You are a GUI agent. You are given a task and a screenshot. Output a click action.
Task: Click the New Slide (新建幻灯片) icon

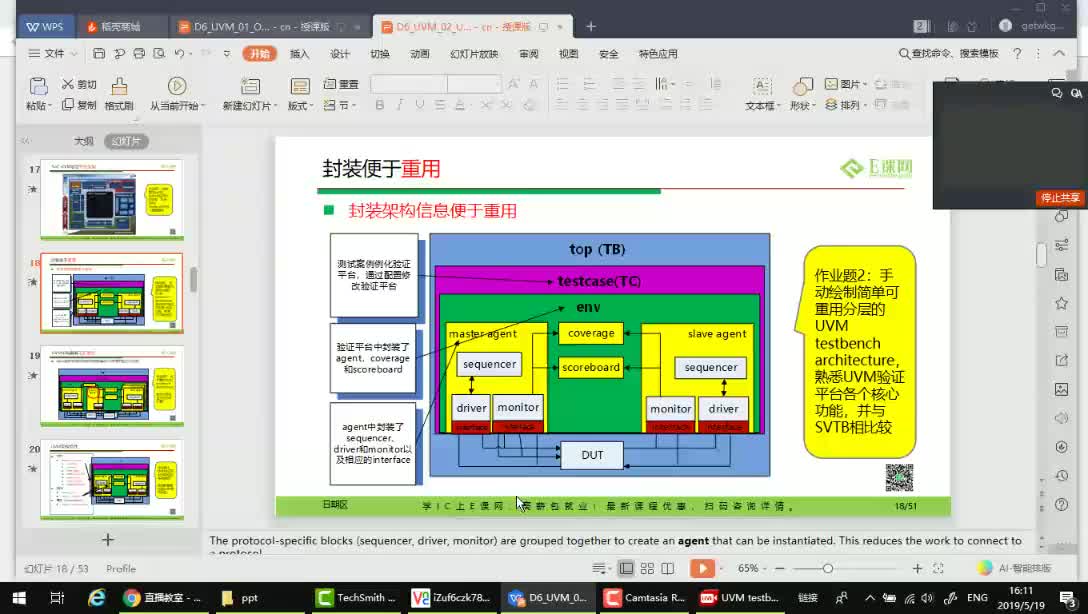point(250,86)
